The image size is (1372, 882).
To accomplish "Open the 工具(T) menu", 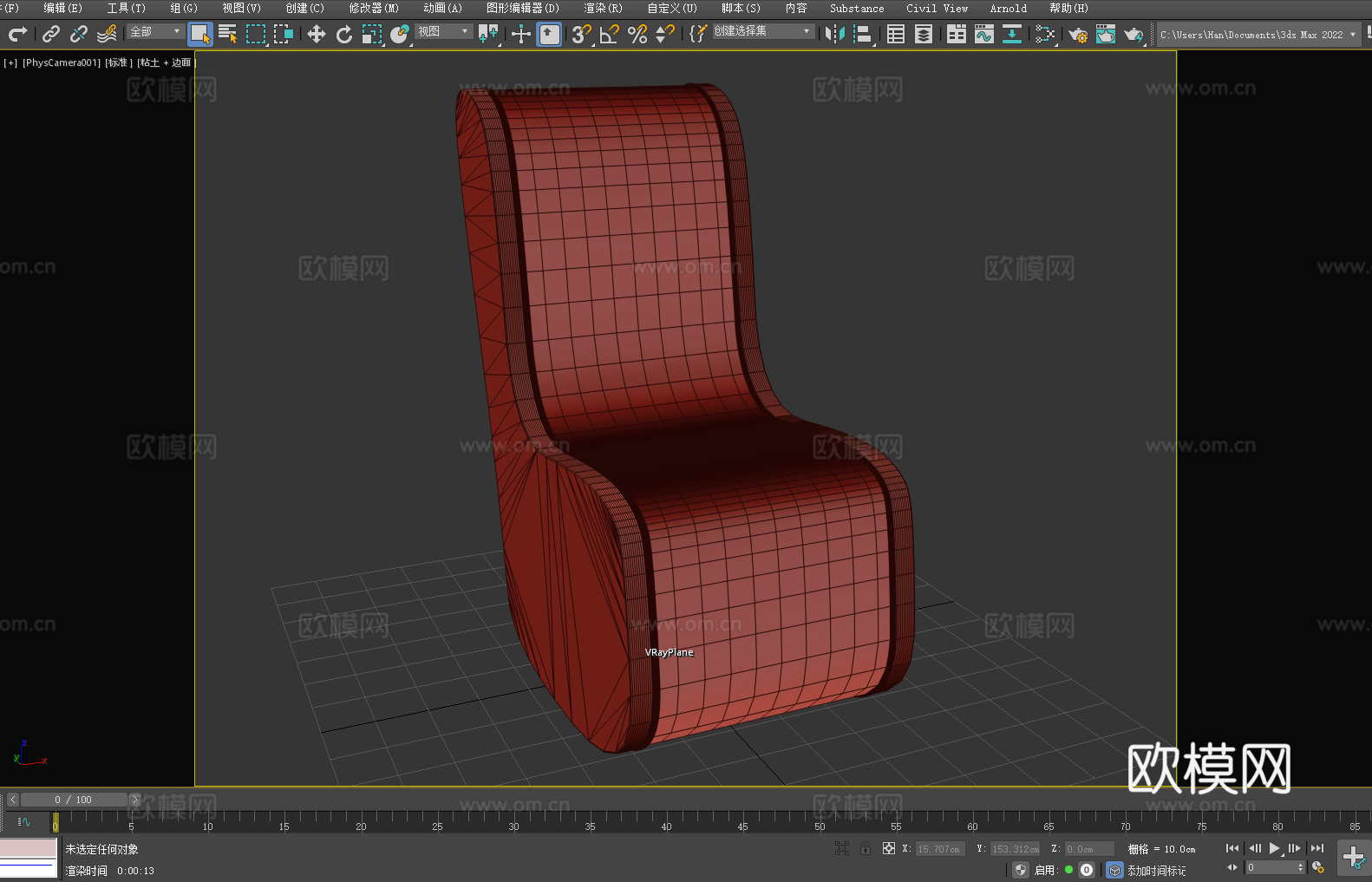I will click(126, 8).
